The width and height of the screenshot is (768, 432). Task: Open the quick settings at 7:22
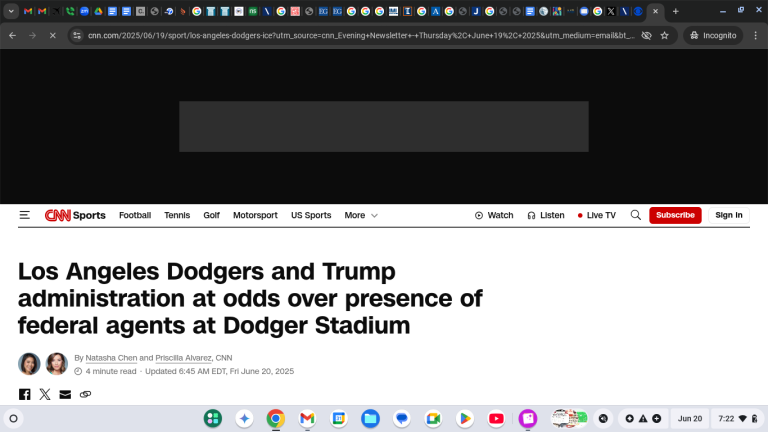(x=738, y=419)
